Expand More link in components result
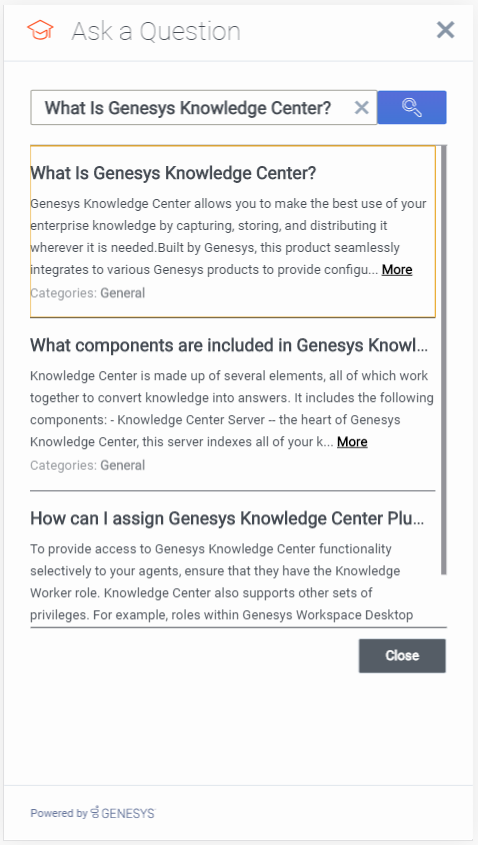 click(352, 442)
